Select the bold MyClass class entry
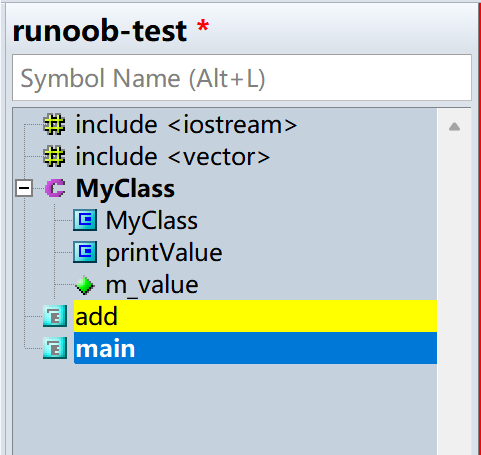Image resolution: width=481 pixels, height=455 pixels. [x=125, y=189]
